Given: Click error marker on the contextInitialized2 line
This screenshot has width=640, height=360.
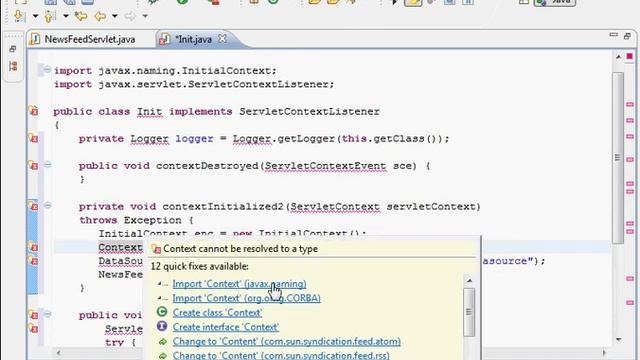Looking at the screenshot, I should (x=33, y=206).
